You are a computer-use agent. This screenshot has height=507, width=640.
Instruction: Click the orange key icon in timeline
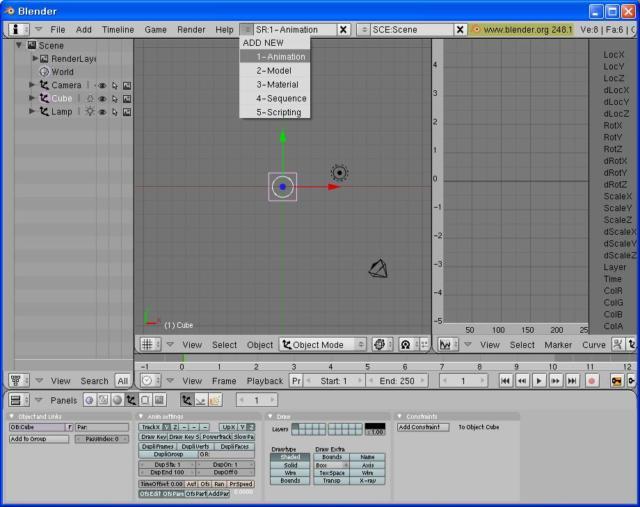point(616,381)
